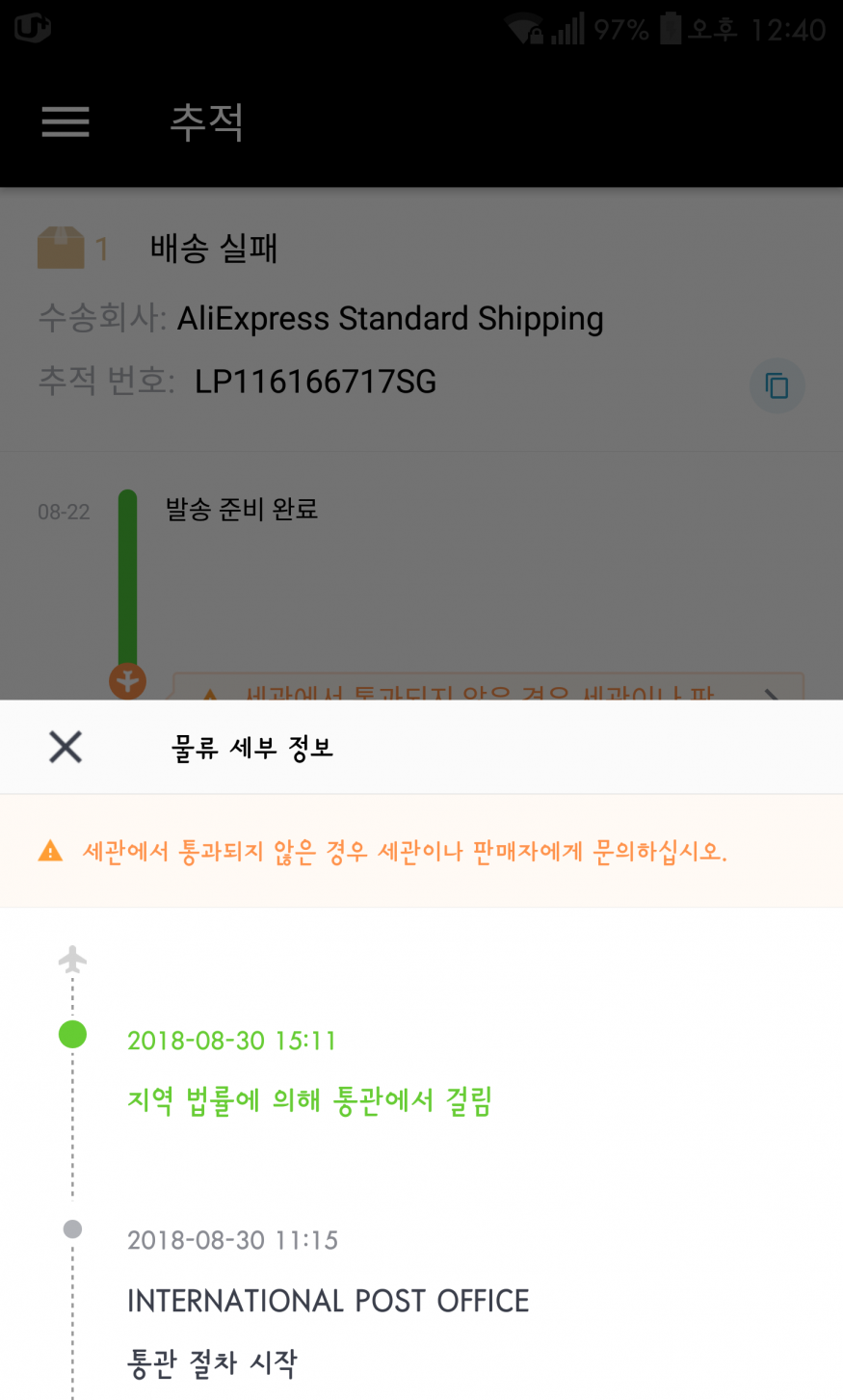Image resolution: width=843 pixels, height=1400 pixels.
Task: Copy the tracking number LP116166717SG
Action: click(777, 385)
